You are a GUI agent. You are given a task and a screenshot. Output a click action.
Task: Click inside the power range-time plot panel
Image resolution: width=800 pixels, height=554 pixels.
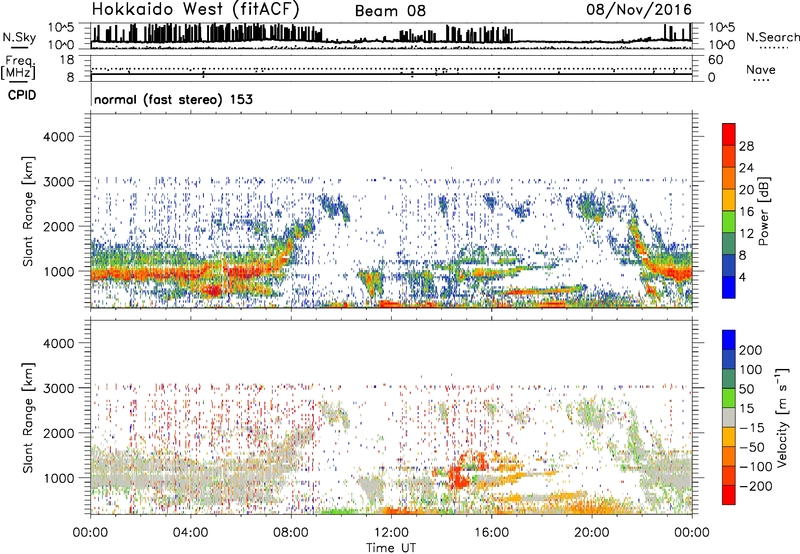[391, 211]
